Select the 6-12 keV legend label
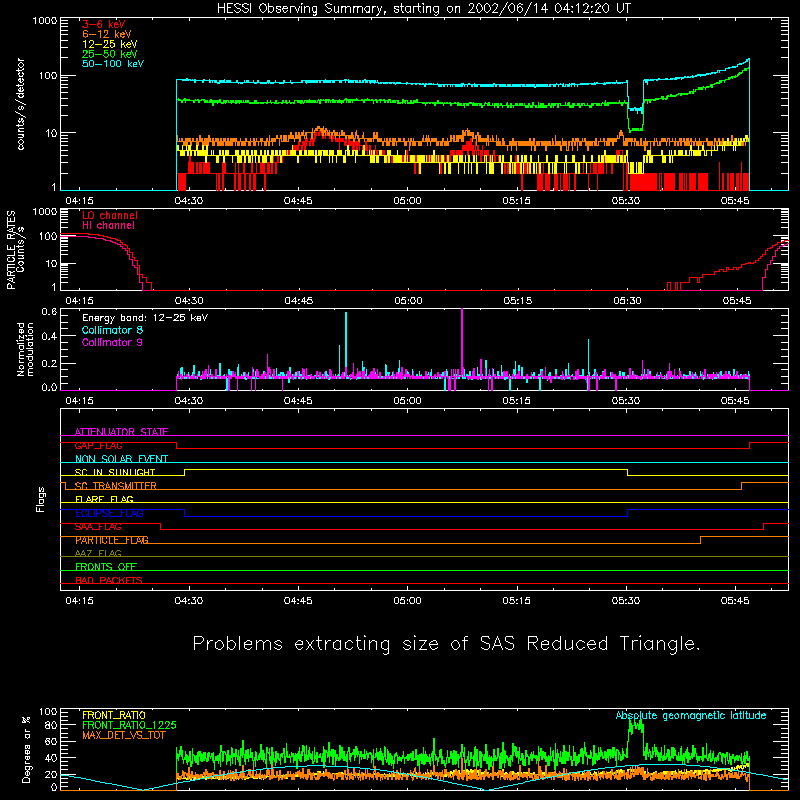800x800 pixels. click(107, 34)
